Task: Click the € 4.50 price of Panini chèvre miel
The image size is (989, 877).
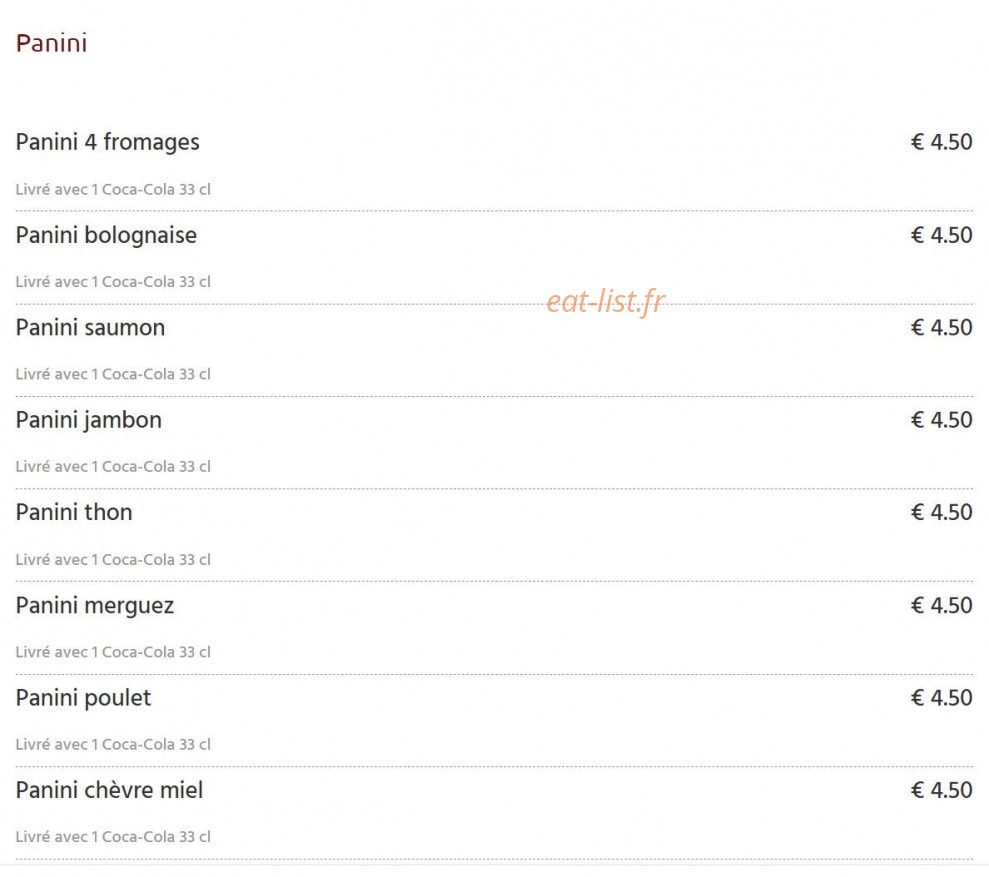Action: (x=941, y=789)
